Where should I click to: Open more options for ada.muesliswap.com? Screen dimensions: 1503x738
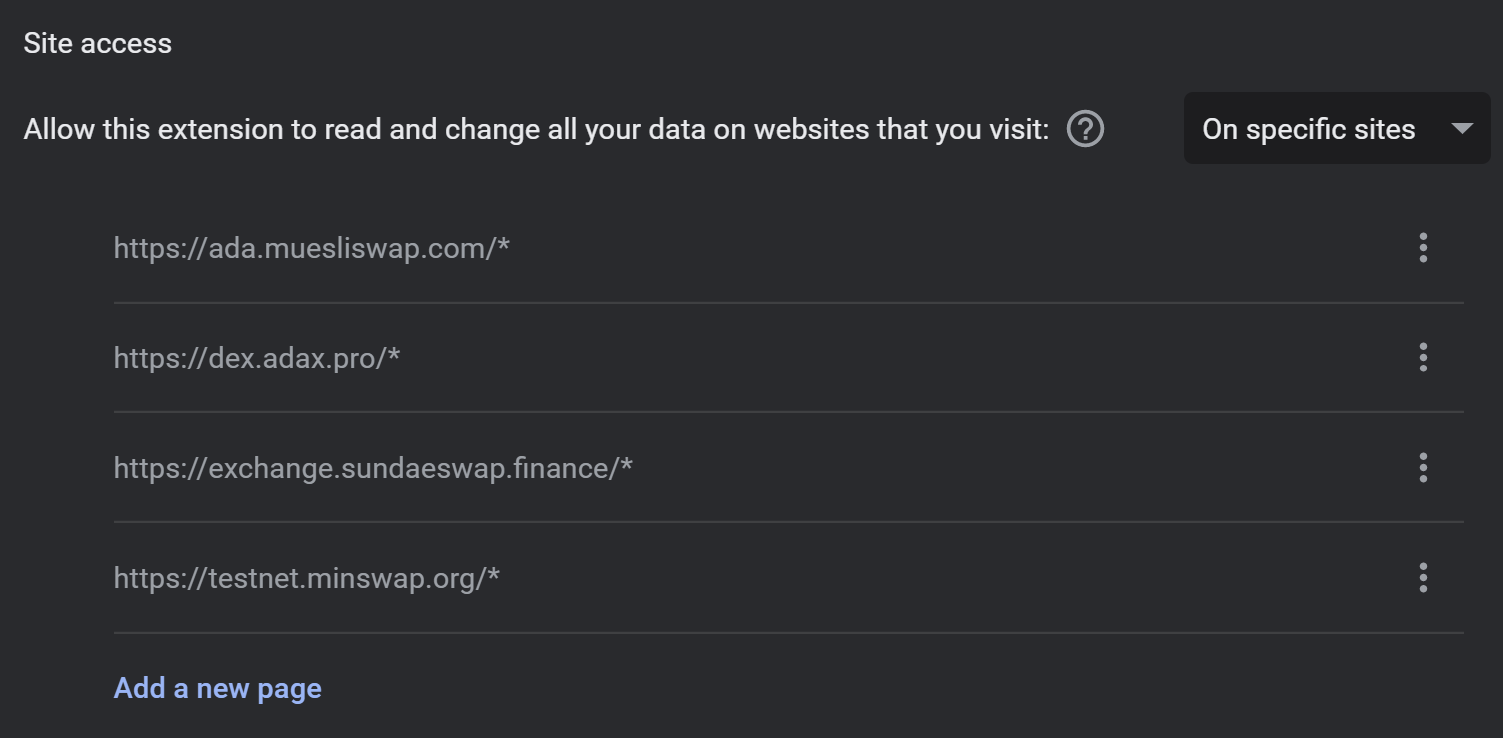1423,247
